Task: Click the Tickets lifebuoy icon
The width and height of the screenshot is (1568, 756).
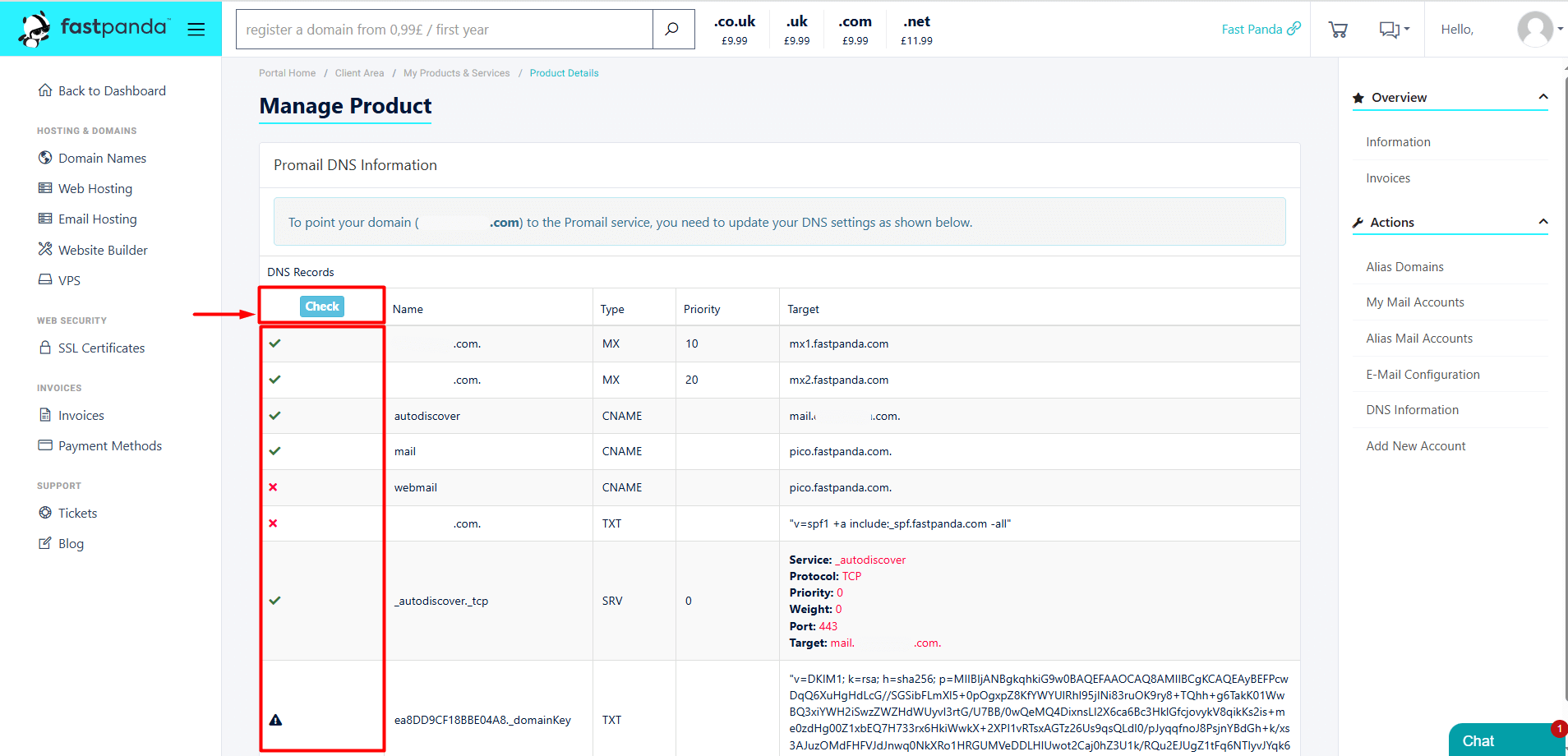Action: (x=45, y=512)
